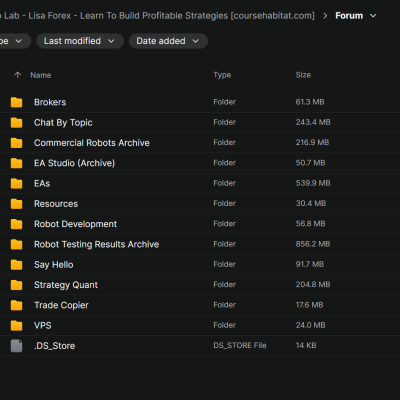400x400 pixels.
Task: Click the VPS folder icon
Action: tap(16, 326)
